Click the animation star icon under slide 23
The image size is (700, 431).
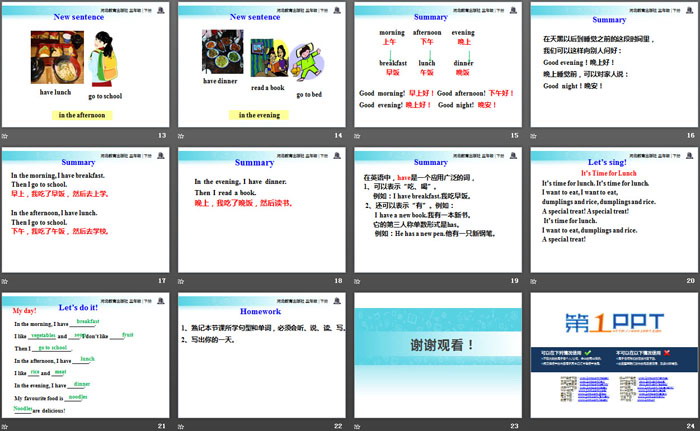coord(357,427)
